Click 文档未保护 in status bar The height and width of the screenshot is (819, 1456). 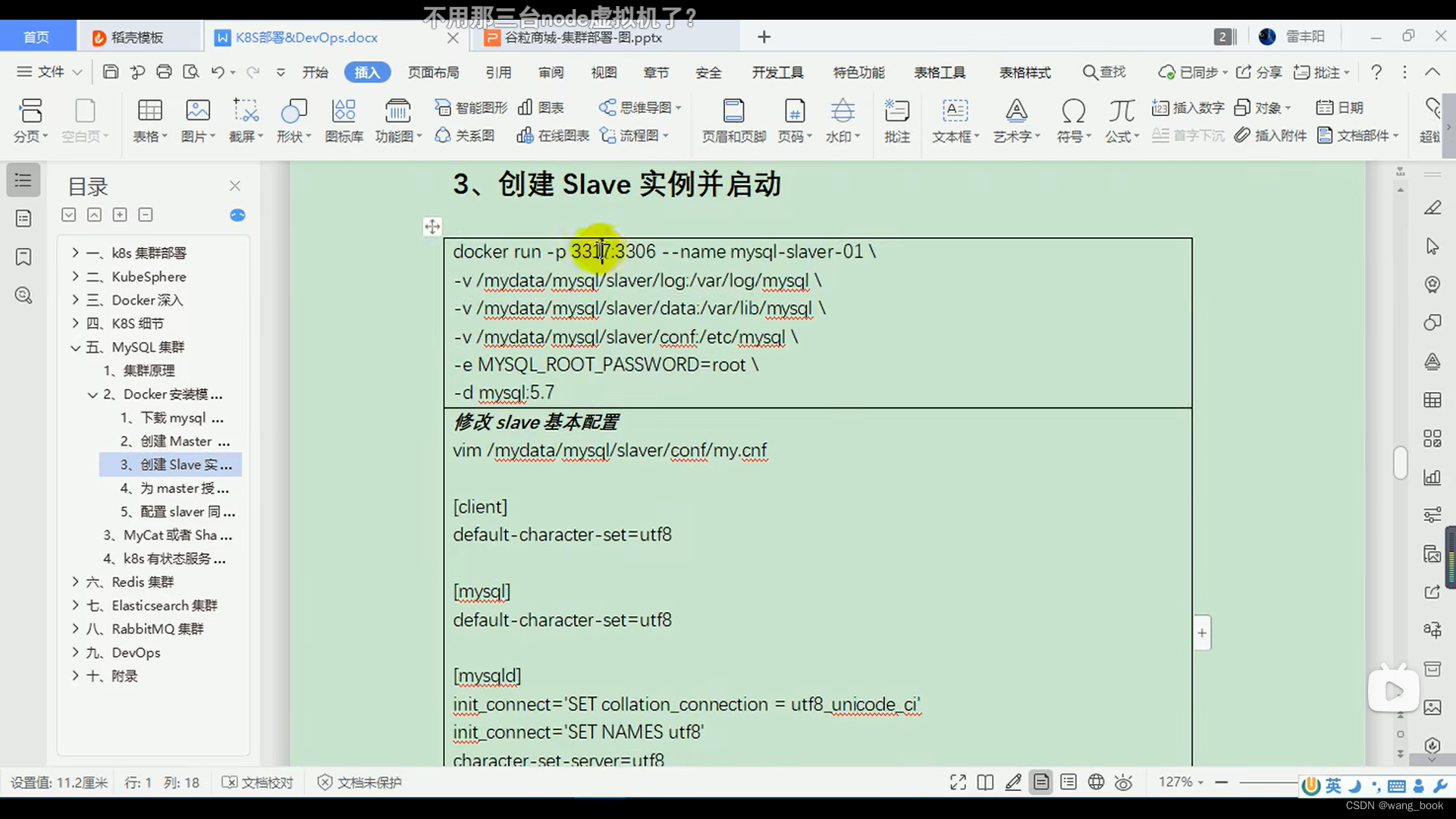tap(359, 782)
